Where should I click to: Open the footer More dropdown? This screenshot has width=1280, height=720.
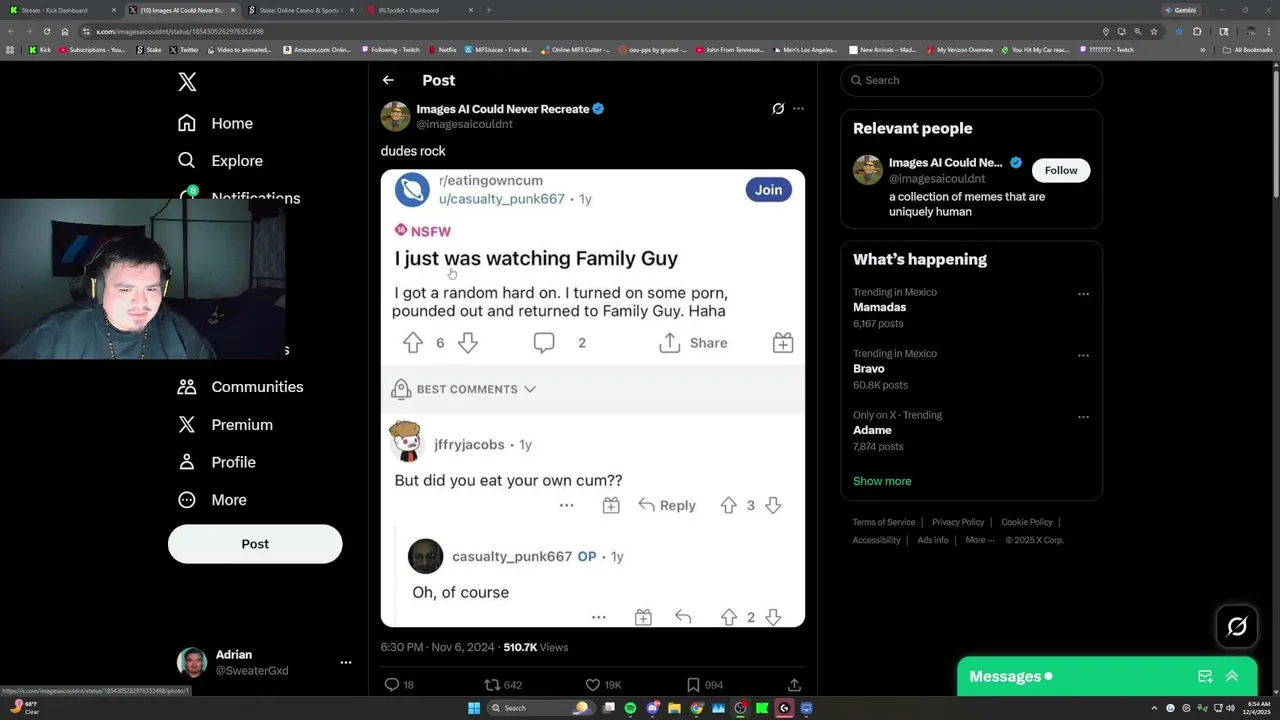click(x=979, y=540)
